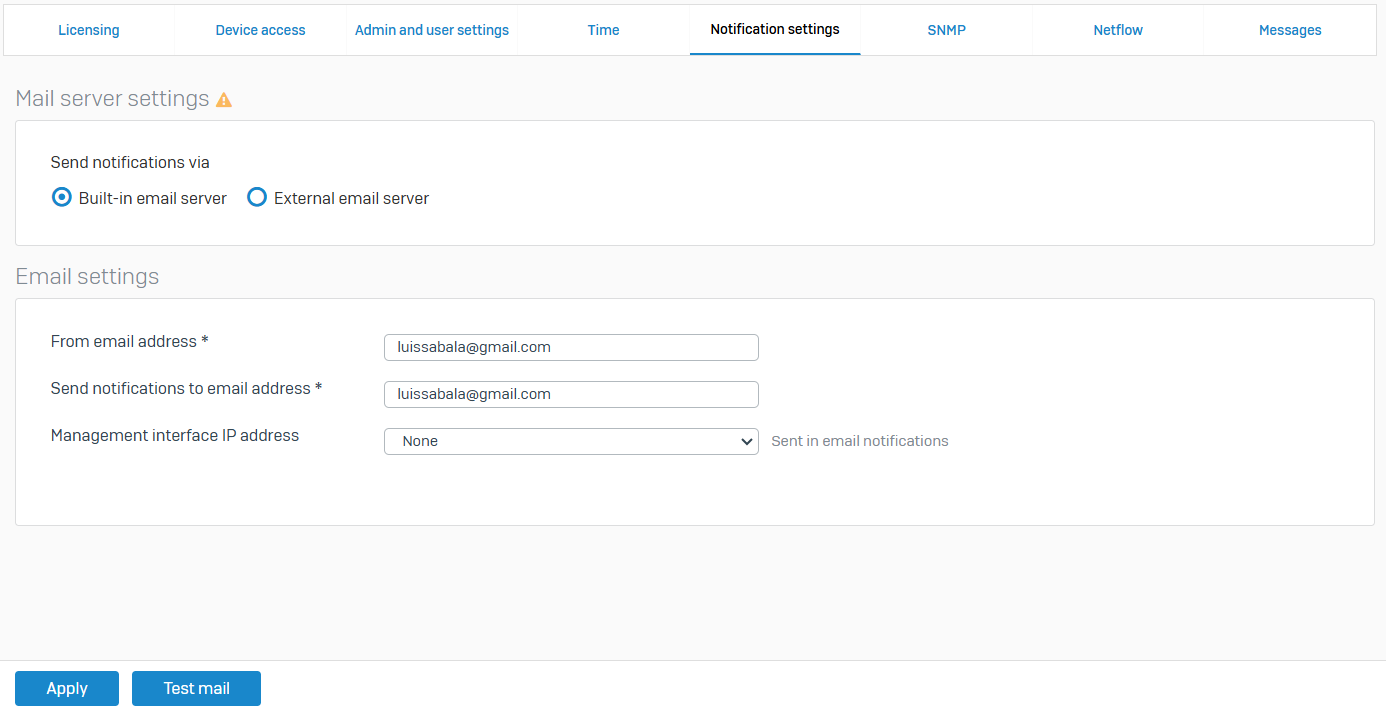The width and height of the screenshot is (1386, 711).
Task: Focus the From email address text box
Action: tap(571, 347)
